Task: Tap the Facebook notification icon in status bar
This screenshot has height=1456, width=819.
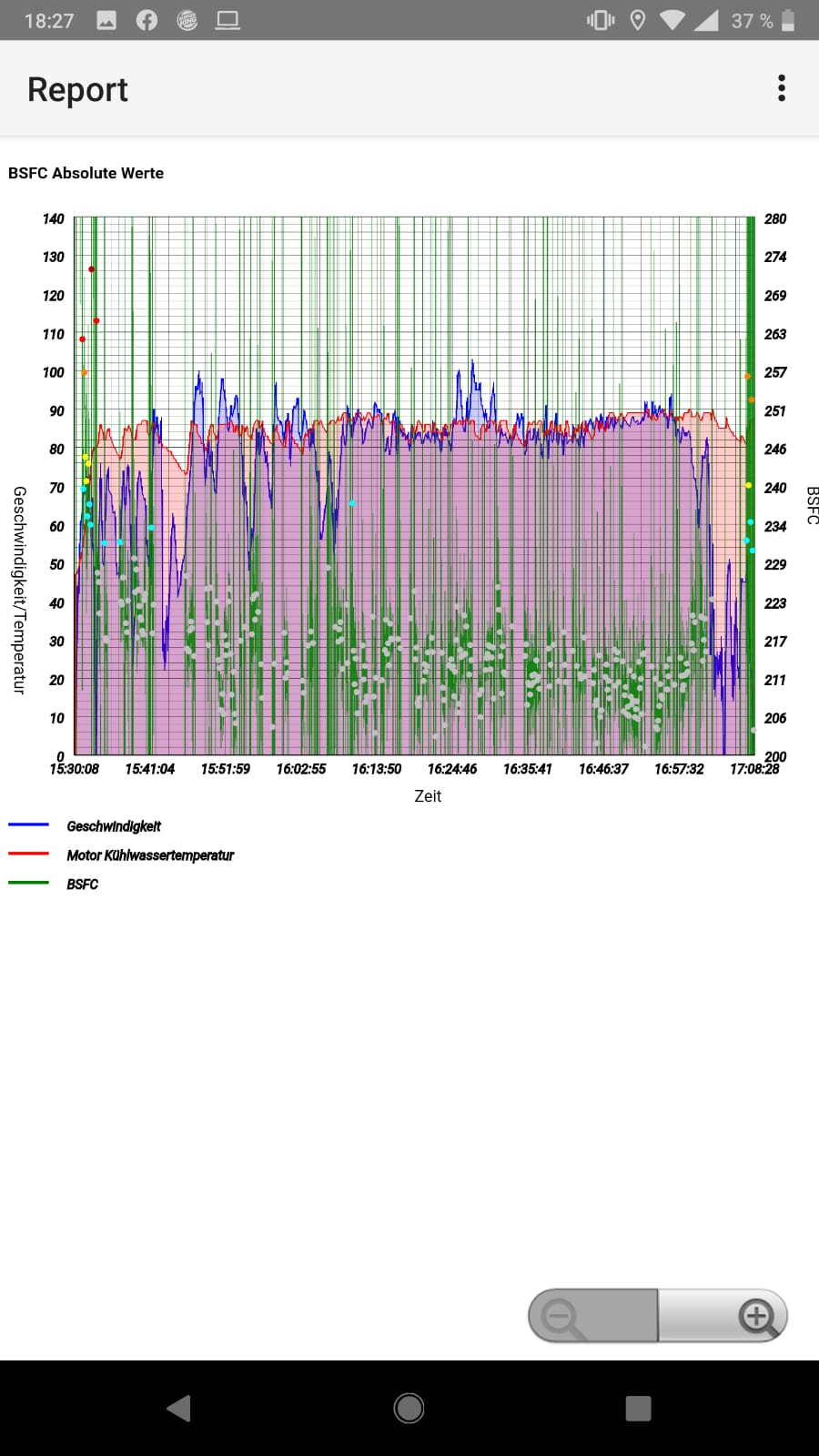Action: click(x=147, y=20)
